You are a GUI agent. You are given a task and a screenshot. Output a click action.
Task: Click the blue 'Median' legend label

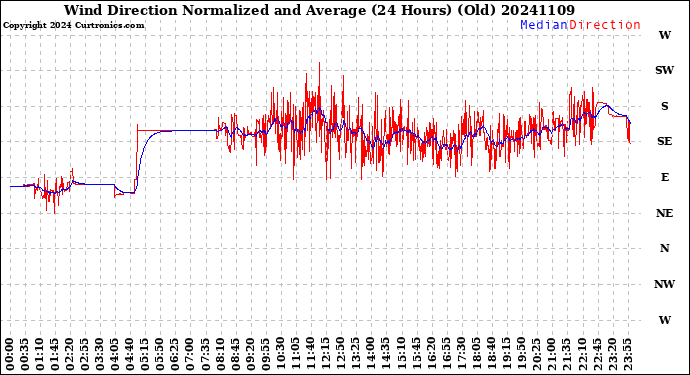(544, 25)
